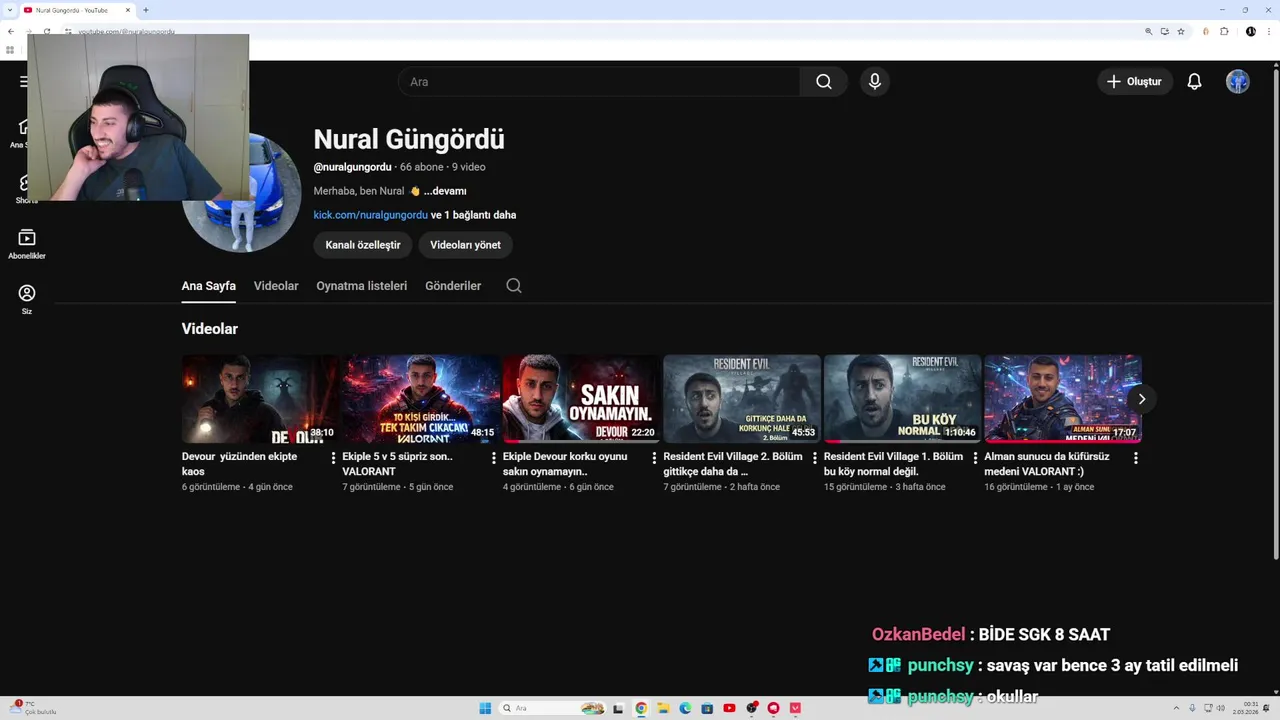The image size is (1280, 720).
Task: Open Chrome from the taskbar
Action: click(x=641, y=708)
